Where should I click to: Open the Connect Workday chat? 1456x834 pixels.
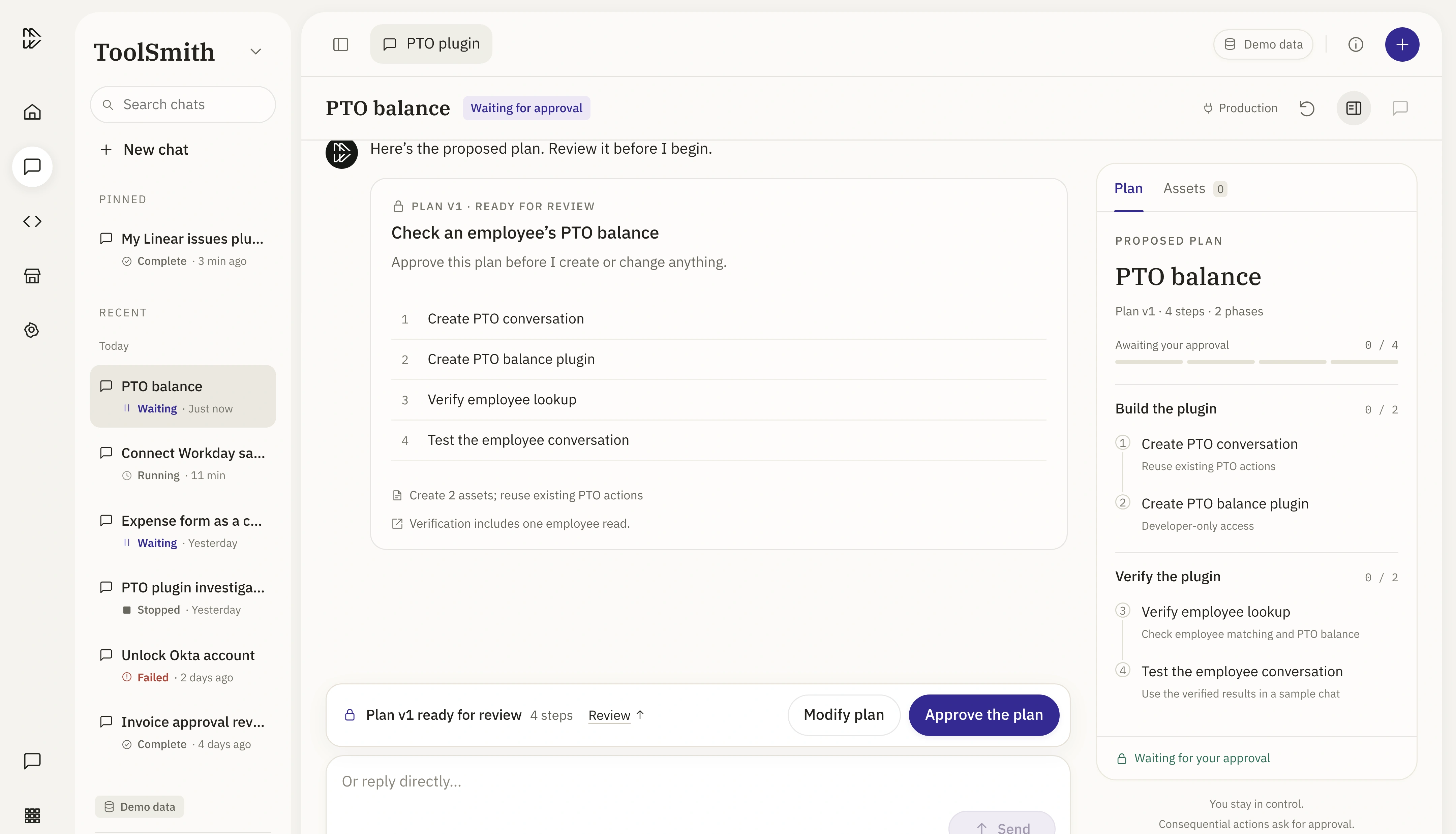pos(183,463)
